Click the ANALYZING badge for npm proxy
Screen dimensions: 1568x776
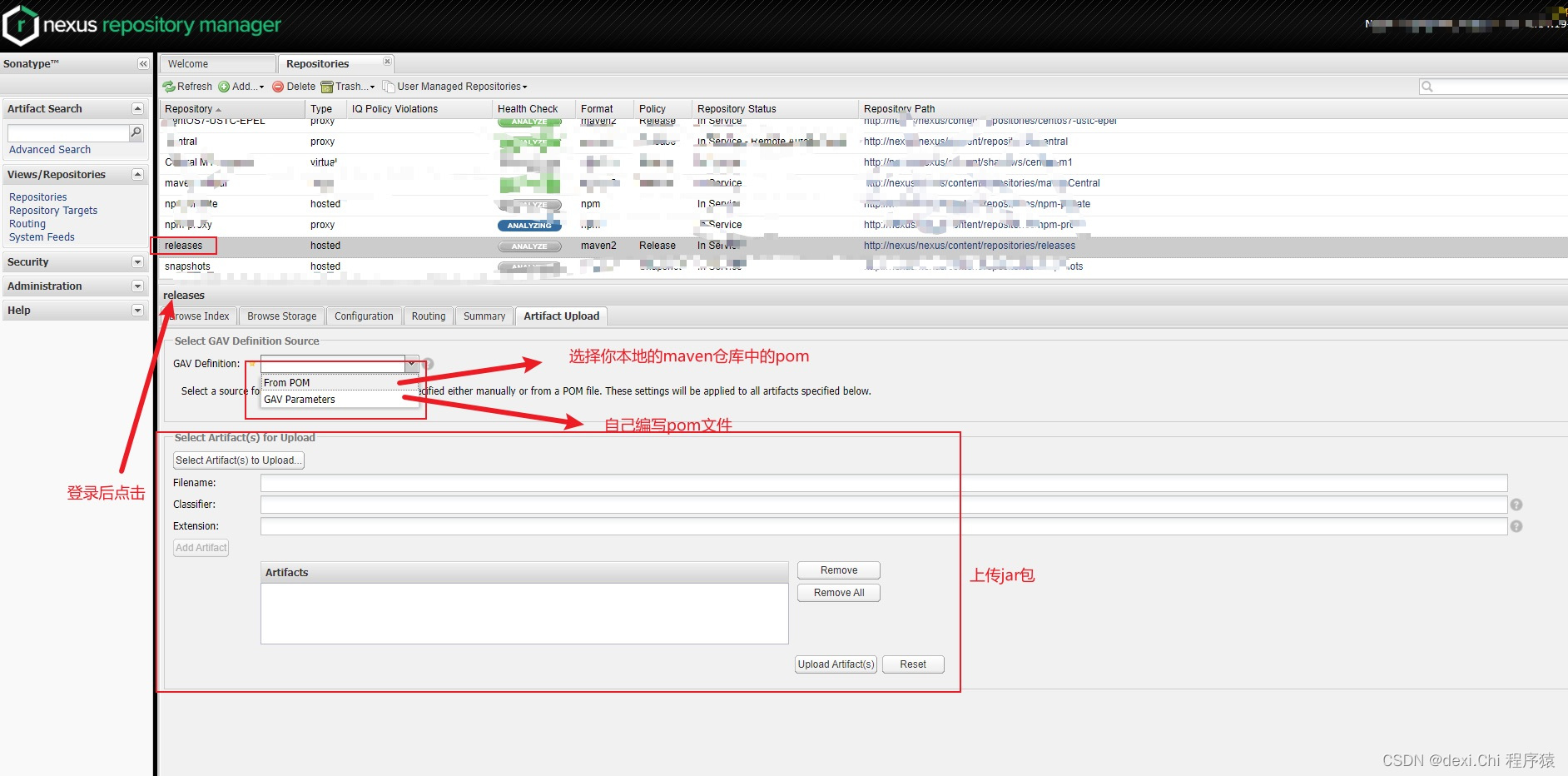pyautogui.click(x=529, y=226)
